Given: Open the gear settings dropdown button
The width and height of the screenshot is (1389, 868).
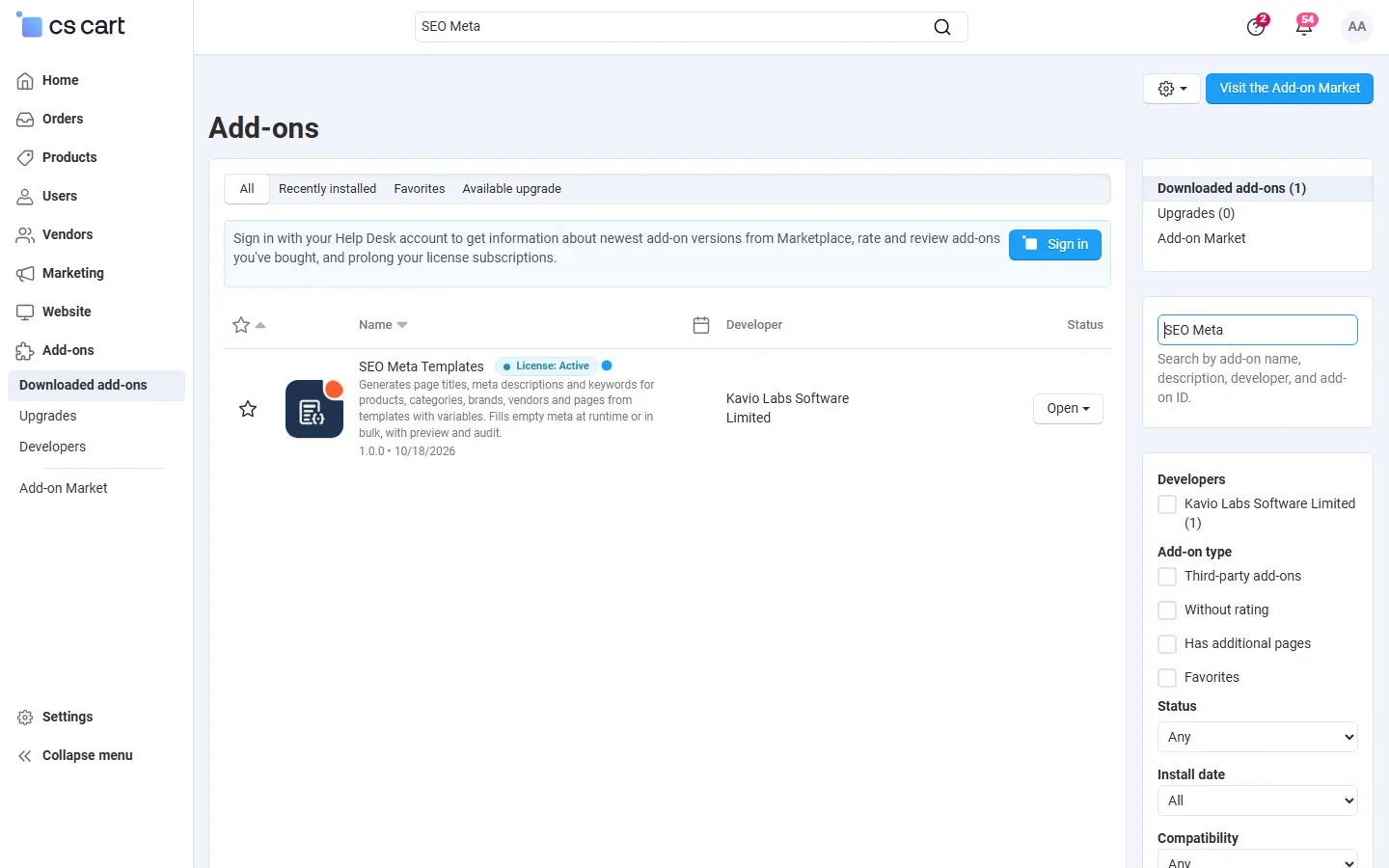Looking at the screenshot, I should pos(1172,89).
